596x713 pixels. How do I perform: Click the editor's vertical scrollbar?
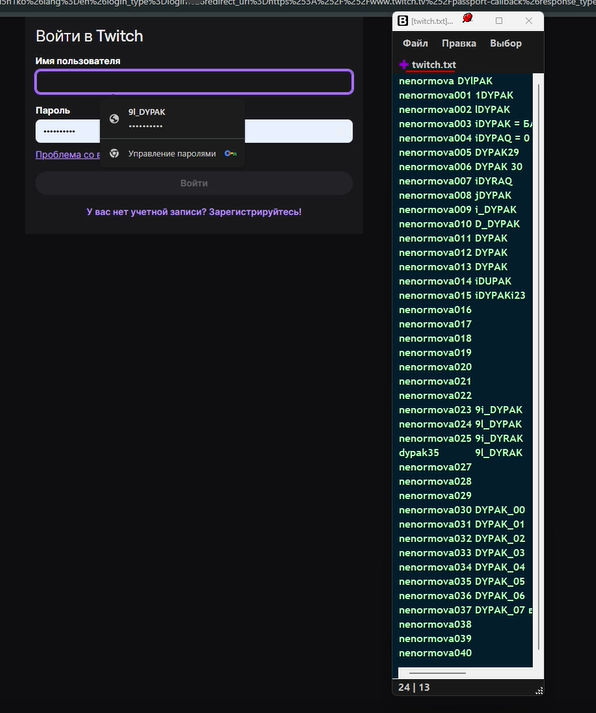539,366
